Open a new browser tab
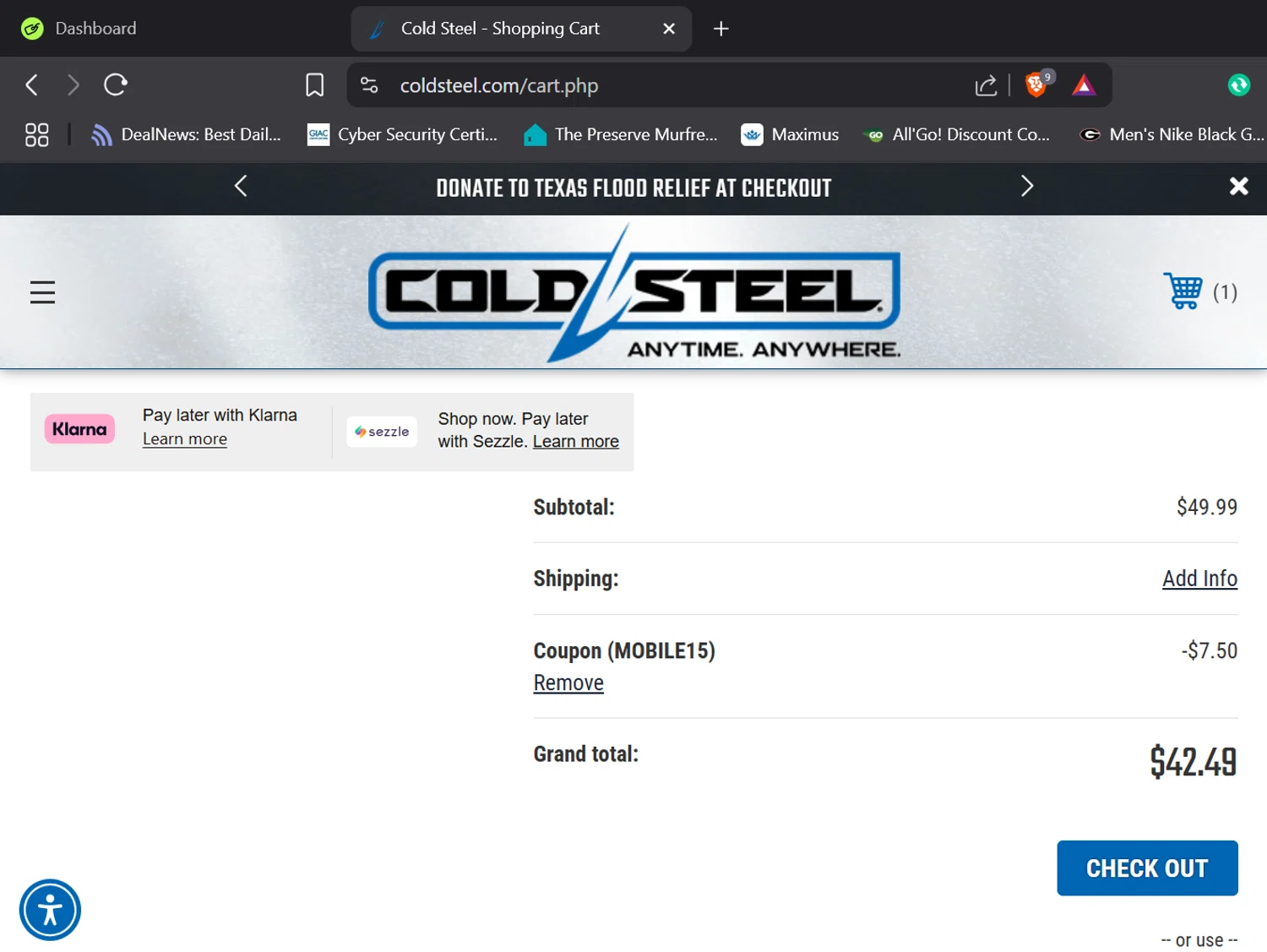Screen dimensions: 1267x952 (721, 29)
